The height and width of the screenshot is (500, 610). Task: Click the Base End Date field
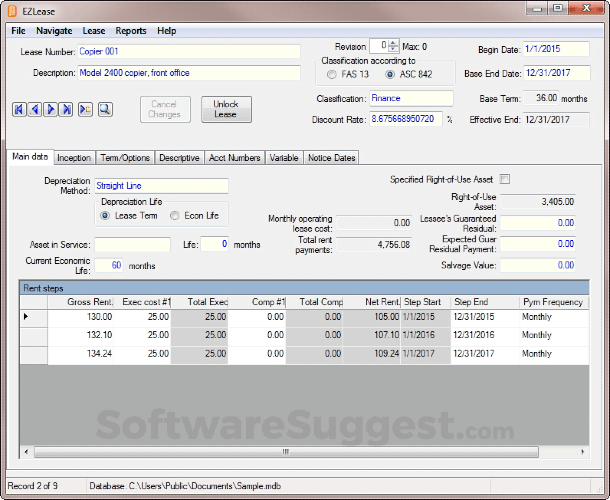[557, 73]
